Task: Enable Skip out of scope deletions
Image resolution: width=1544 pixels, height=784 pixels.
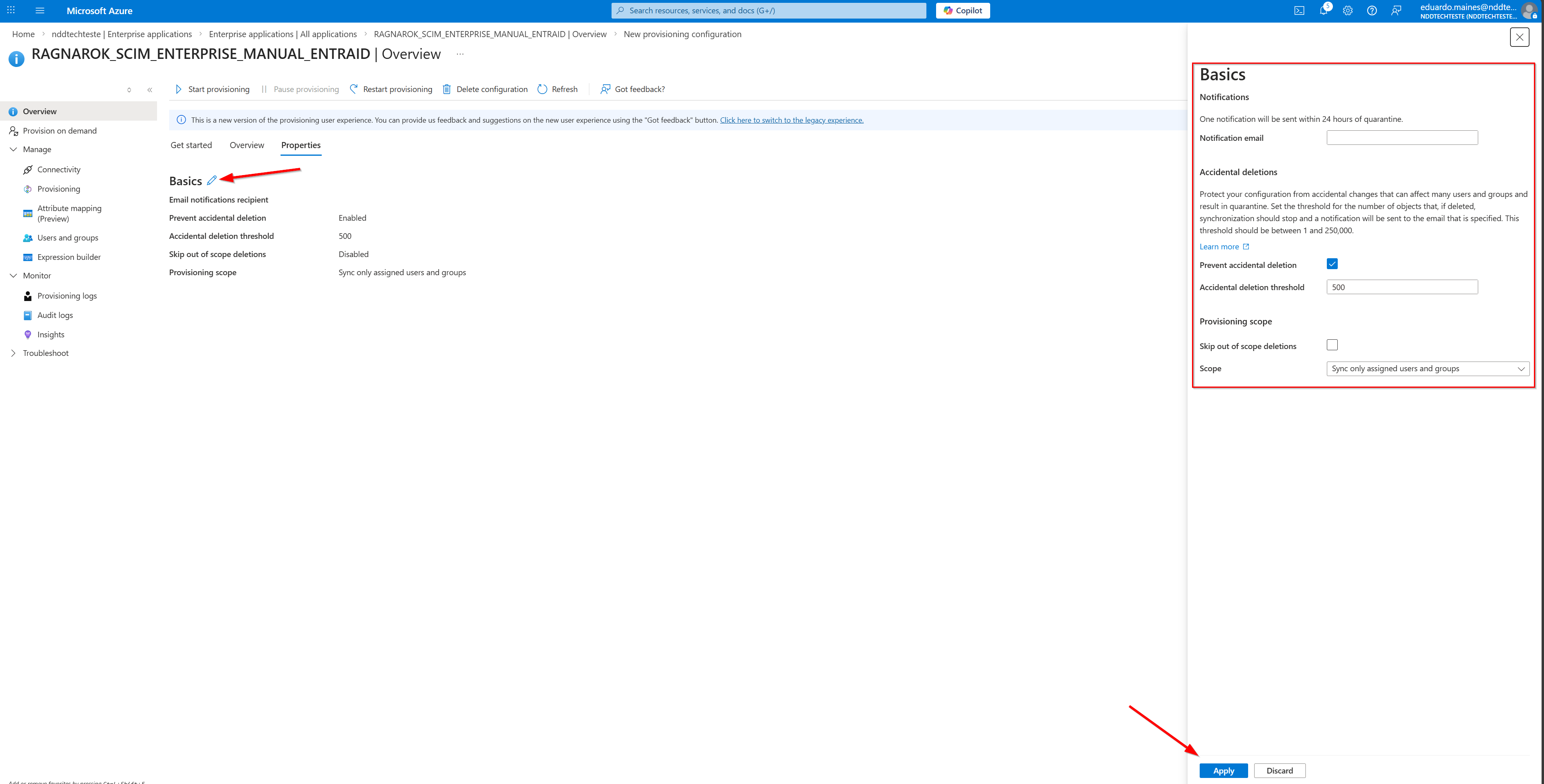Action: click(x=1332, y=345)
